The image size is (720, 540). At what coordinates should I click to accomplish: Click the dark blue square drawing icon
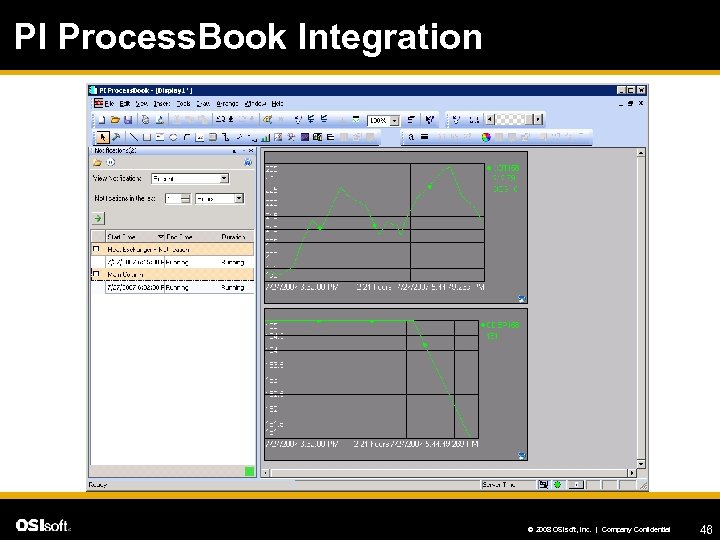point(304,137)
